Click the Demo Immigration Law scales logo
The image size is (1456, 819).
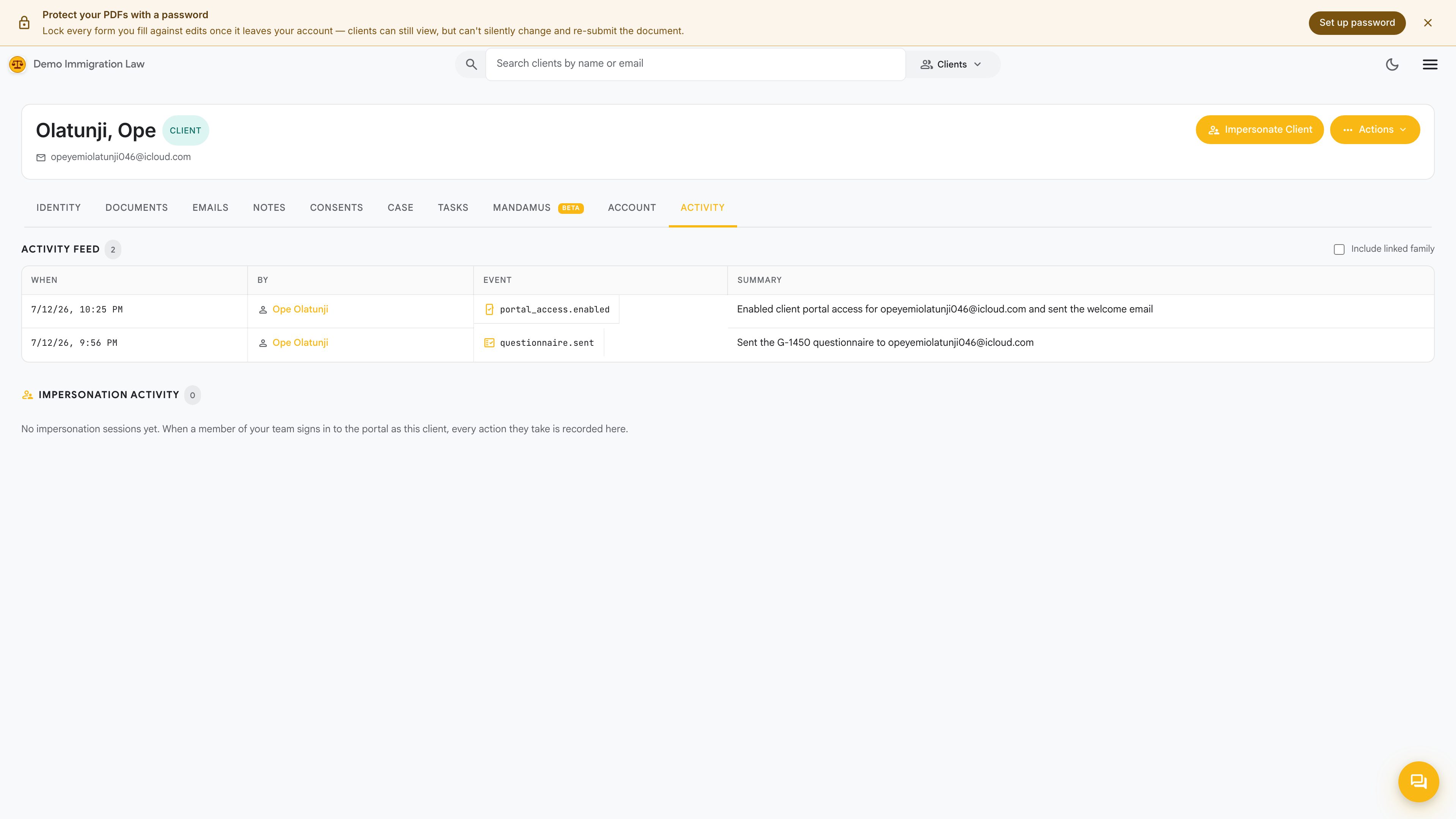pyautogui.click(x=17, y=64)
